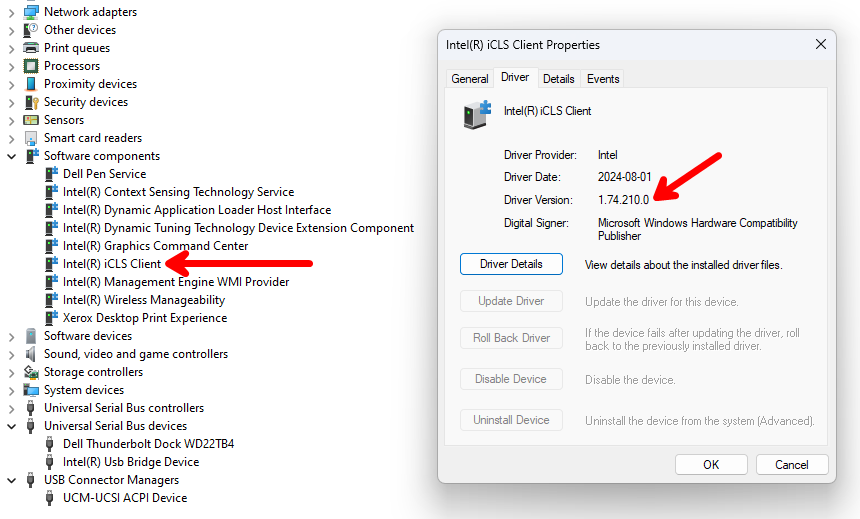Click the Security devices key icon
The image size is (860, 519).
tap(31, 102)
